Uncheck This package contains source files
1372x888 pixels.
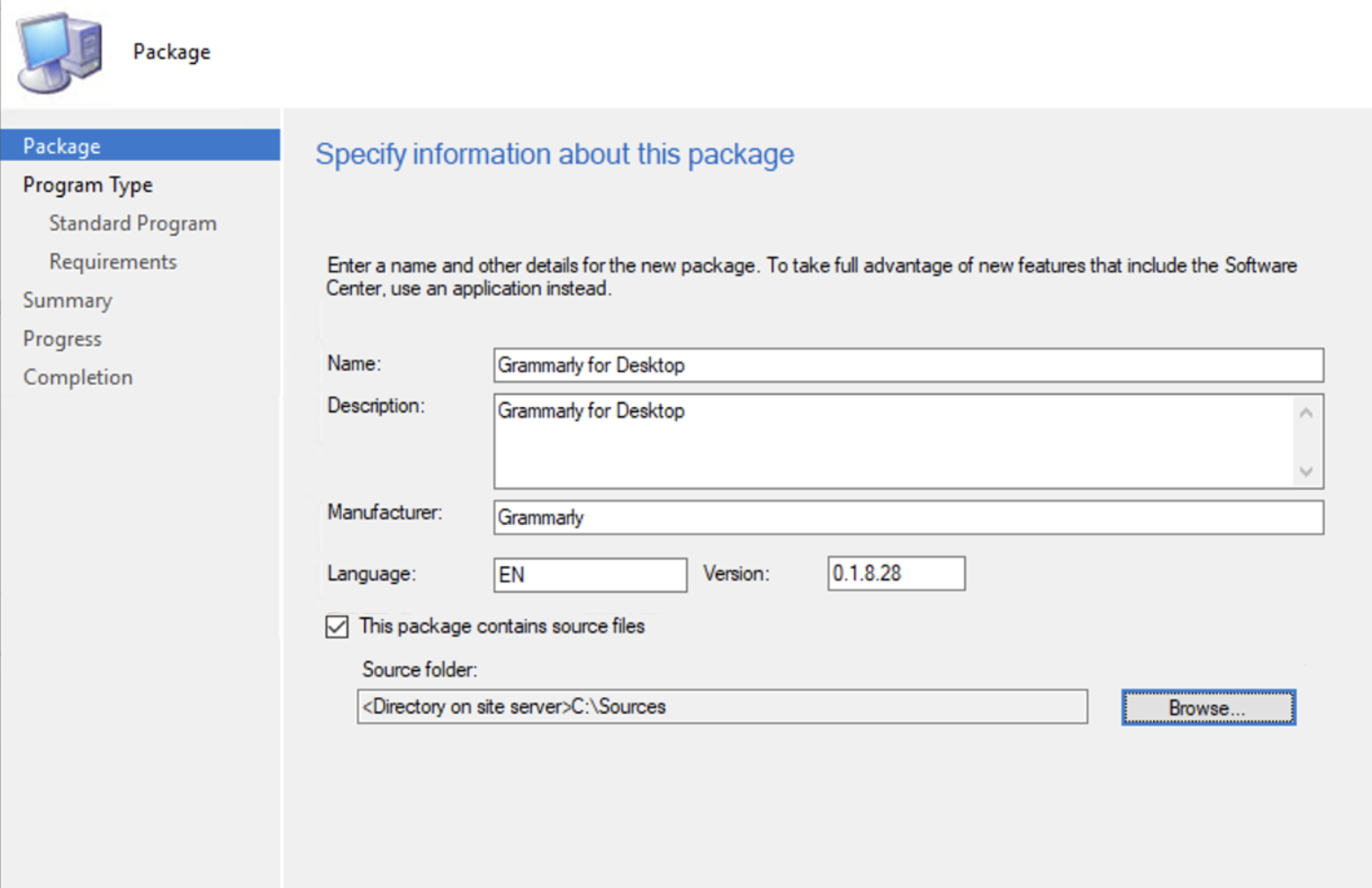click(337, 627)
